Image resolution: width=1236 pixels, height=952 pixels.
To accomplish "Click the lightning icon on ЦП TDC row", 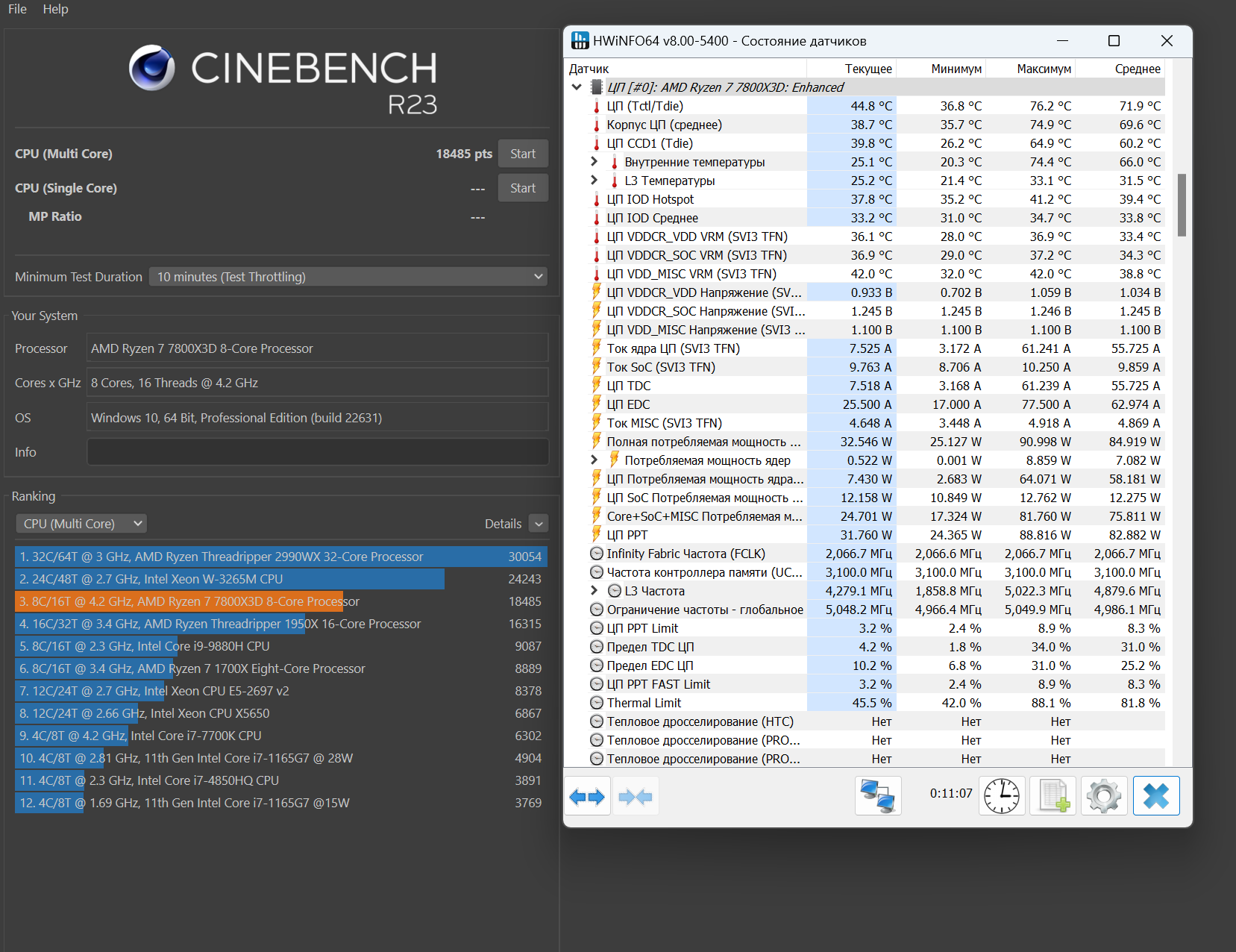I will pos(597,385).
